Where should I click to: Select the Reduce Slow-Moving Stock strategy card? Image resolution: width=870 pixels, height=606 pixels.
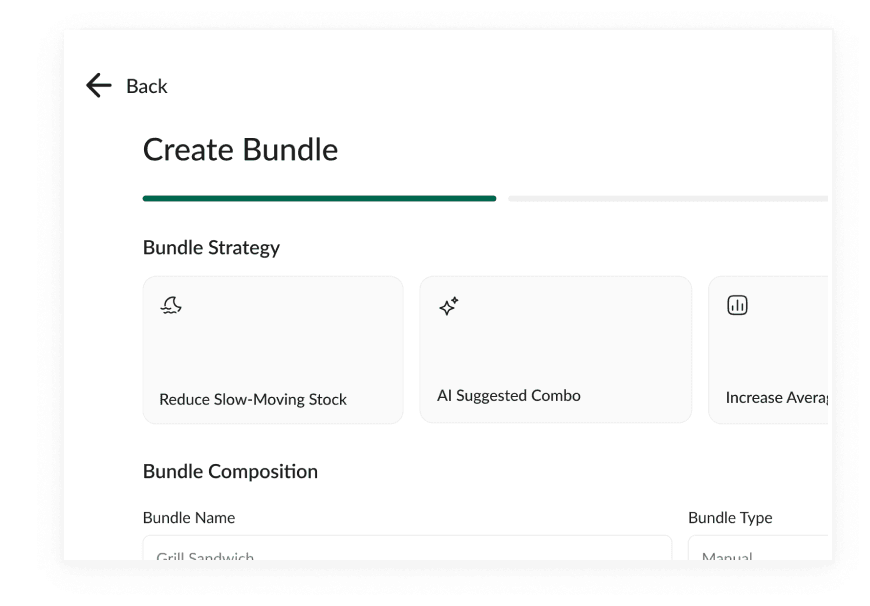(273, 350)
